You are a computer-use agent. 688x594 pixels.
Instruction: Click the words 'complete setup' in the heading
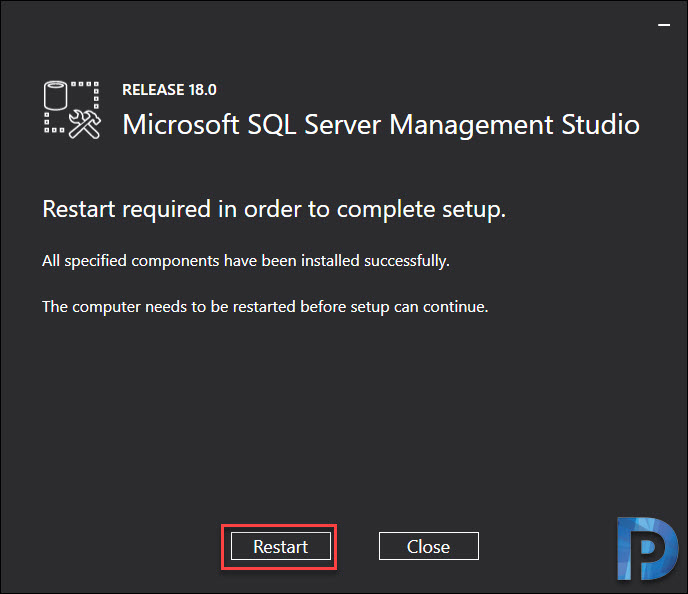[x=421, y=210]
